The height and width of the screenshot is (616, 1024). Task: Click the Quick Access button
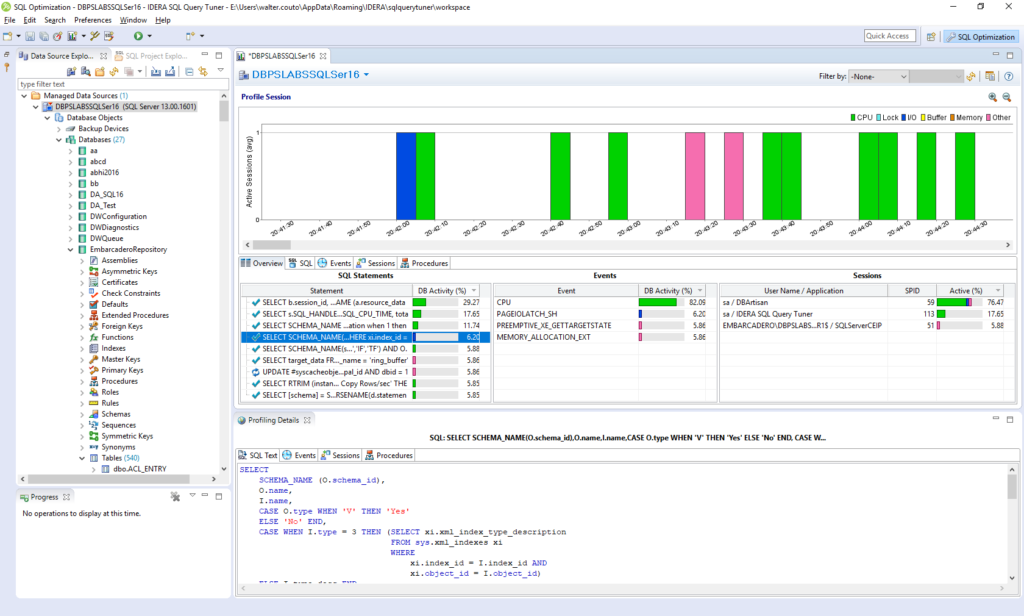889,34
